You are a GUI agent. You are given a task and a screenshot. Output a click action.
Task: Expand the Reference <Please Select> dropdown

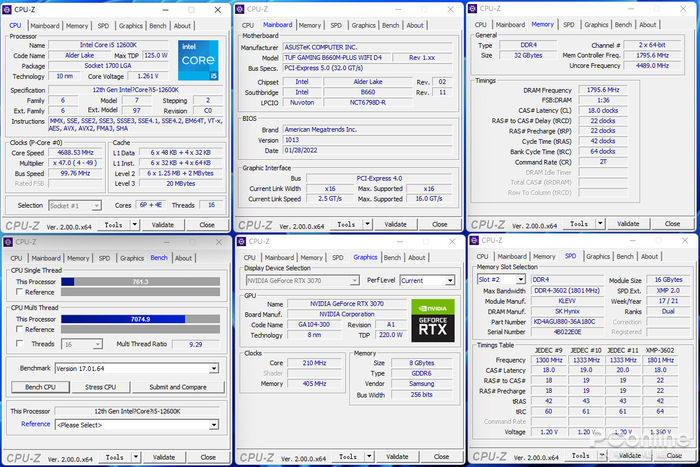[213, 424]
